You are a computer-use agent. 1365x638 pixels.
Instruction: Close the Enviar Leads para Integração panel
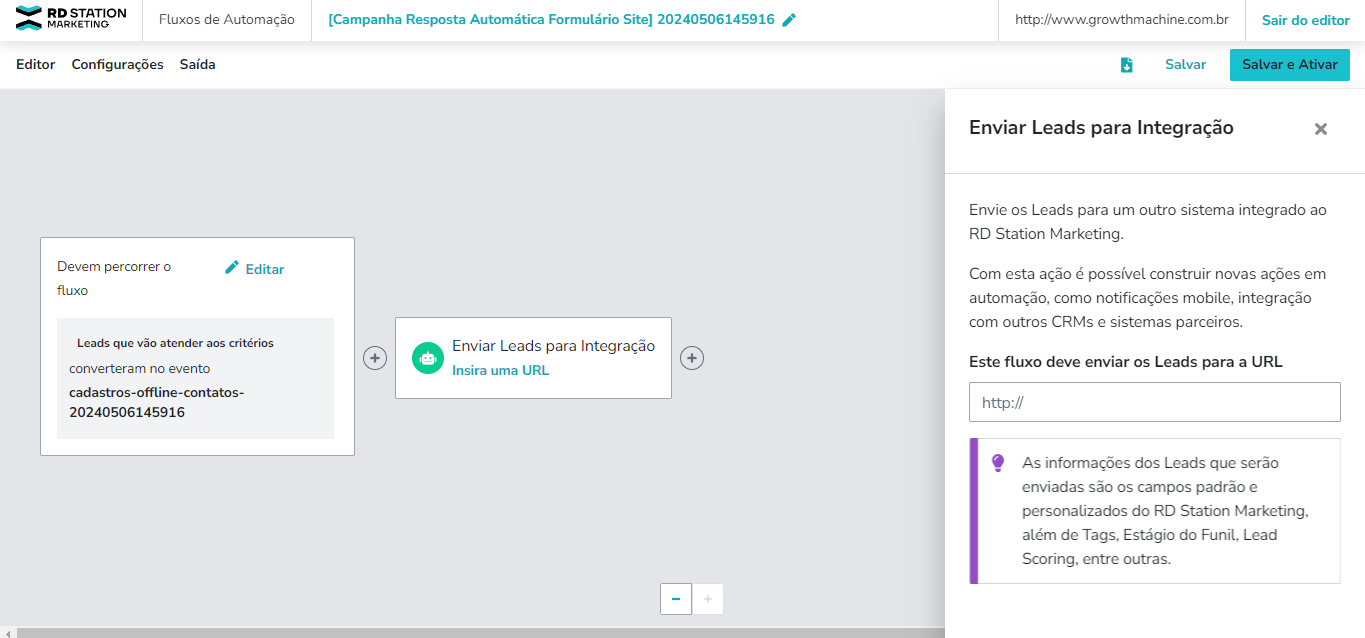pos(1320,129)
